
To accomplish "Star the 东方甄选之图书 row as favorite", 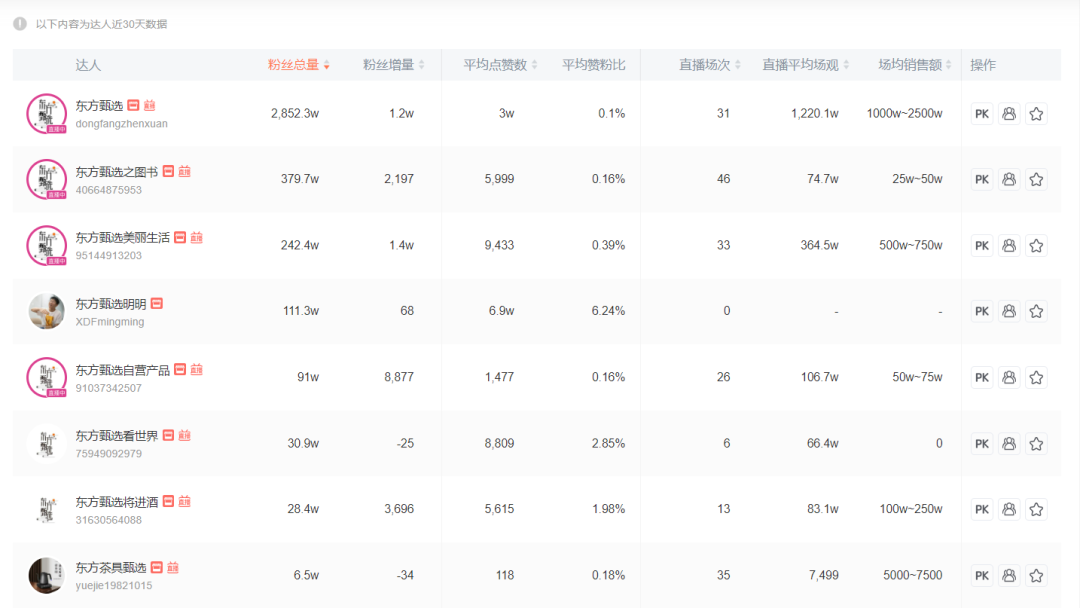I will point(1036,180).
